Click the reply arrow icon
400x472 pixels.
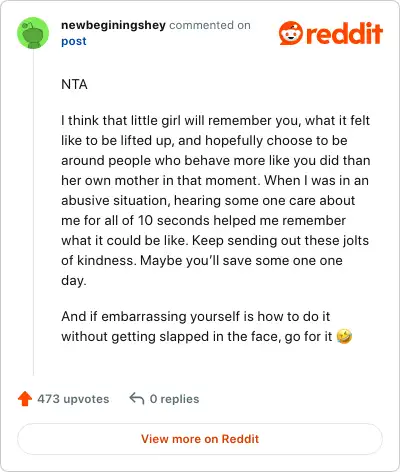[x=137, y=398]
